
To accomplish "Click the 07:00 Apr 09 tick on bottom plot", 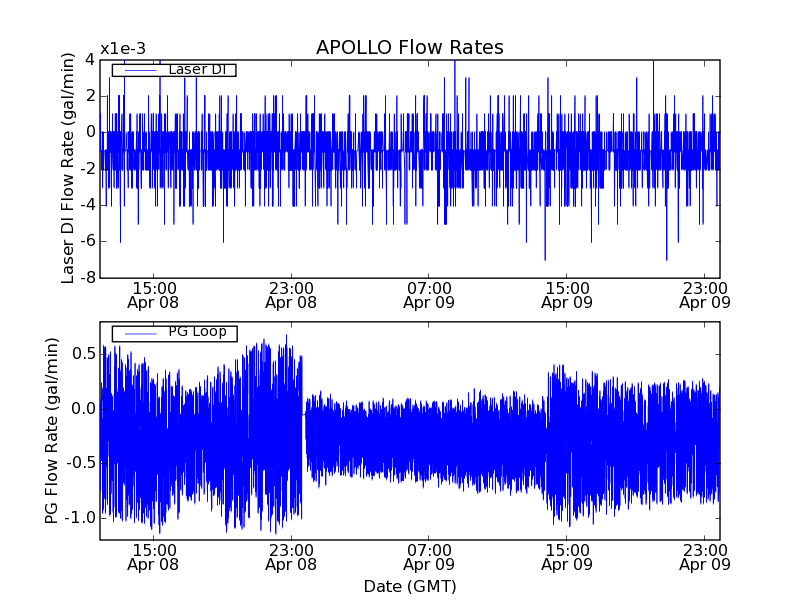I will point(429,557).
